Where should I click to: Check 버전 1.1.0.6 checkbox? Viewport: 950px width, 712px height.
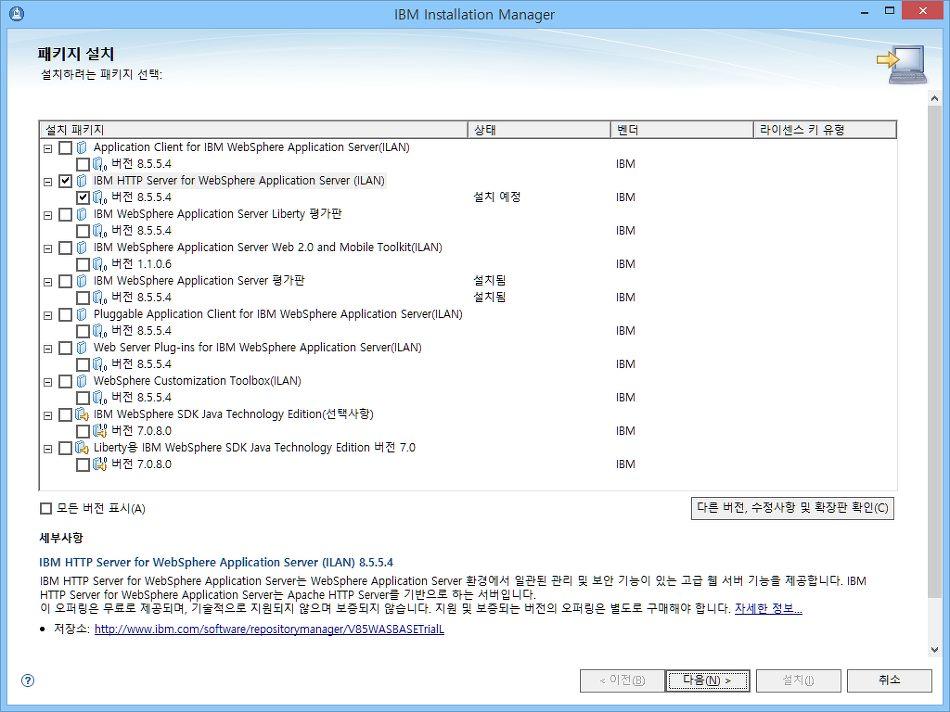[x=83, y=264]
